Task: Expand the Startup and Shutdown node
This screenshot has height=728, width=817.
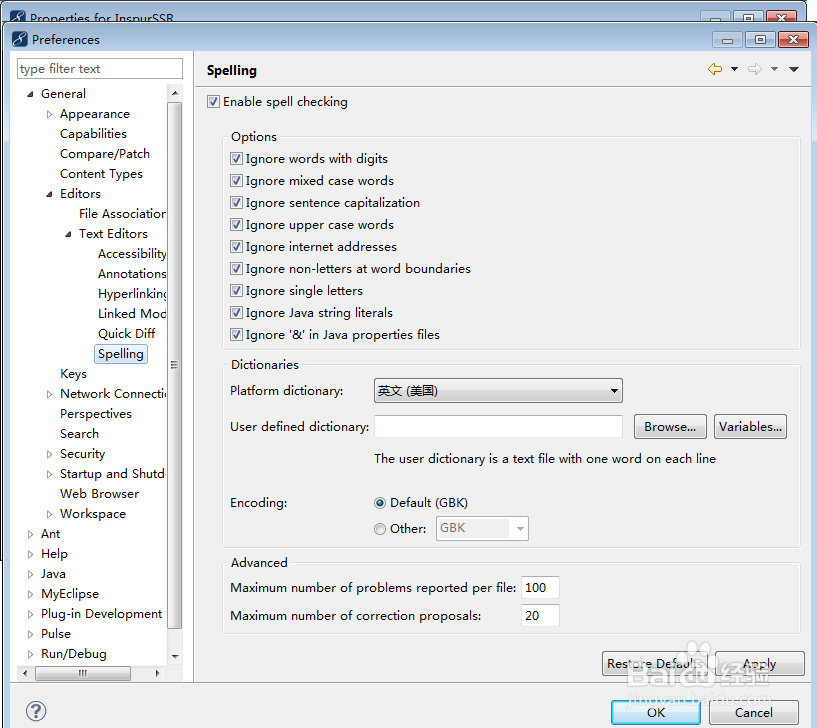Action: click(49, 474)
